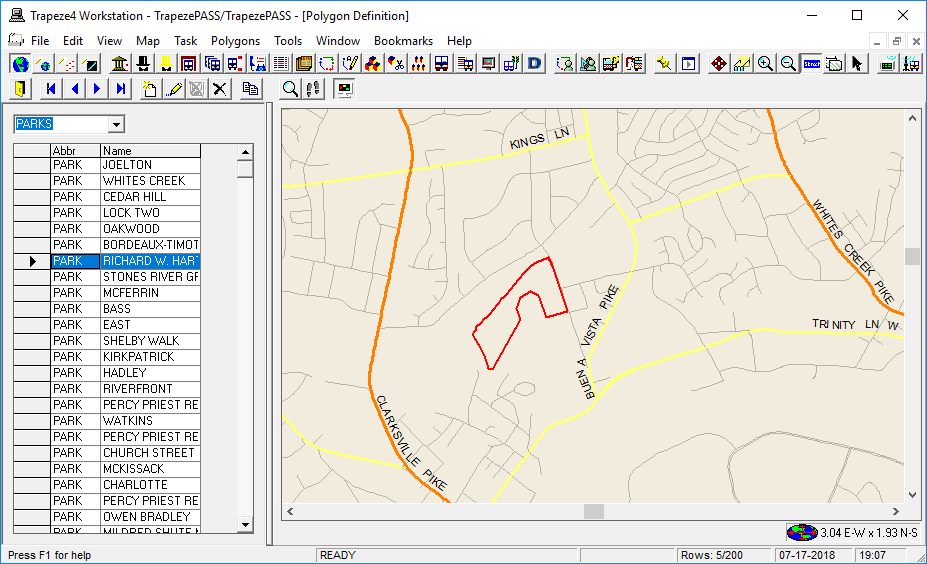The height and width of the screenshot is (564, 927).
Task: Click the globe icon beside map dimensions
Action: [x=801, y=532]
